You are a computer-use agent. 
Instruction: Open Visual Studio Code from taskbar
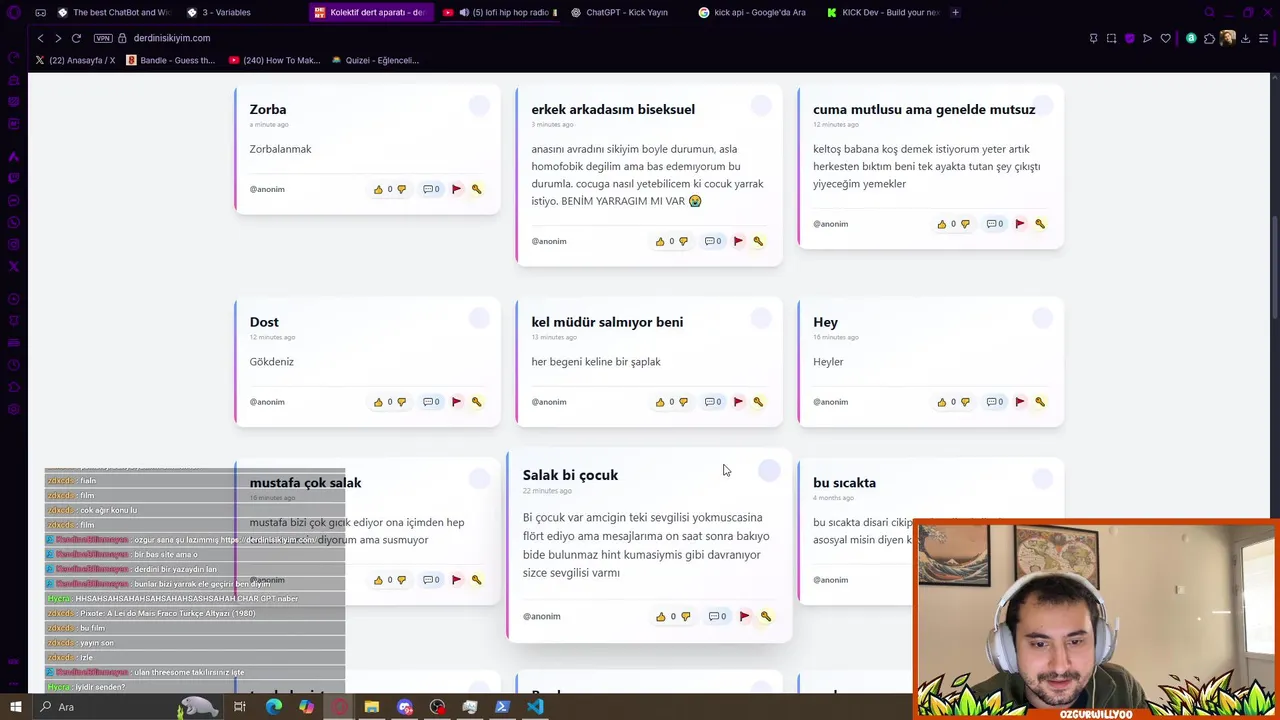point(535,707)
